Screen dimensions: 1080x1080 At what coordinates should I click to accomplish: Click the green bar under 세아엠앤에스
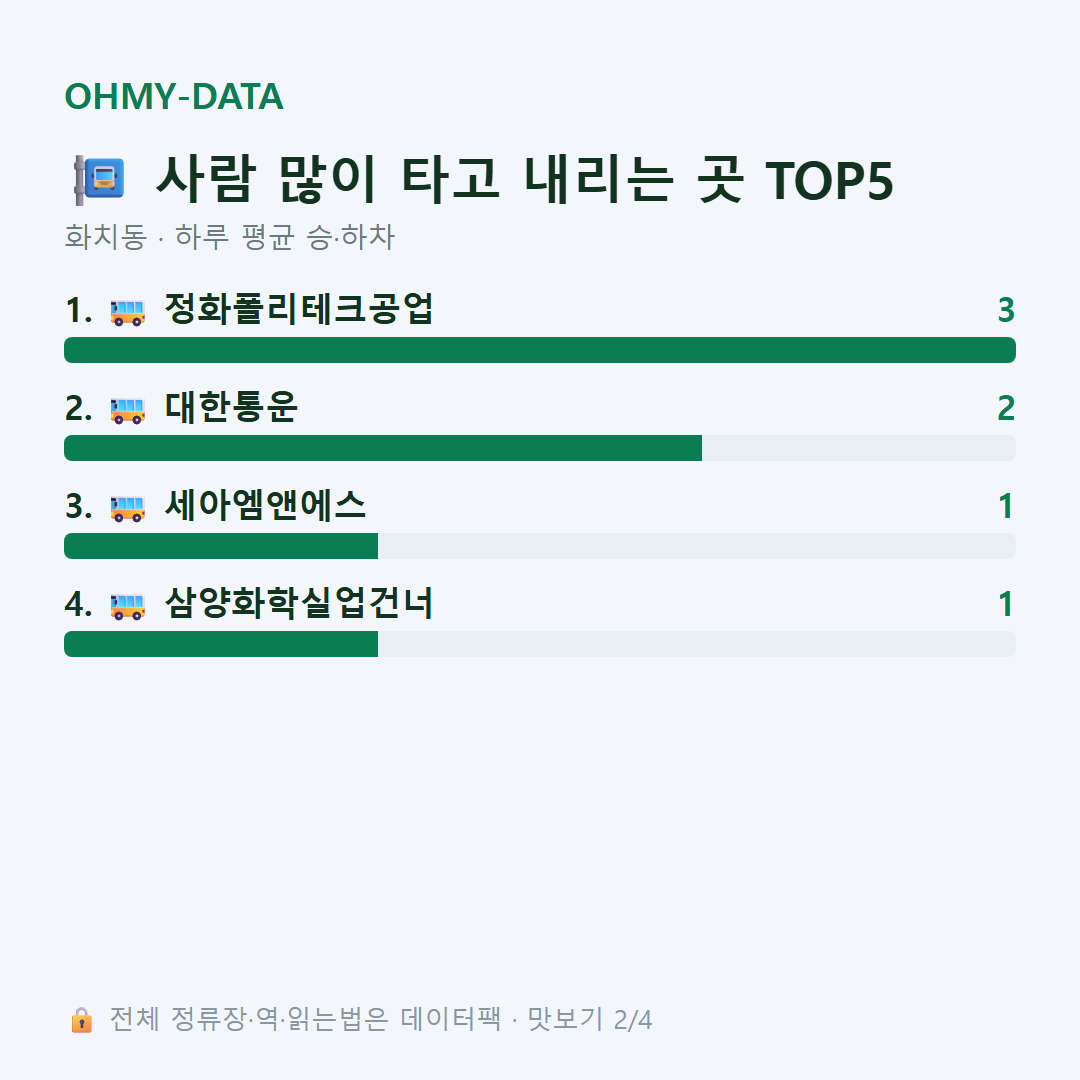point(221,546)
